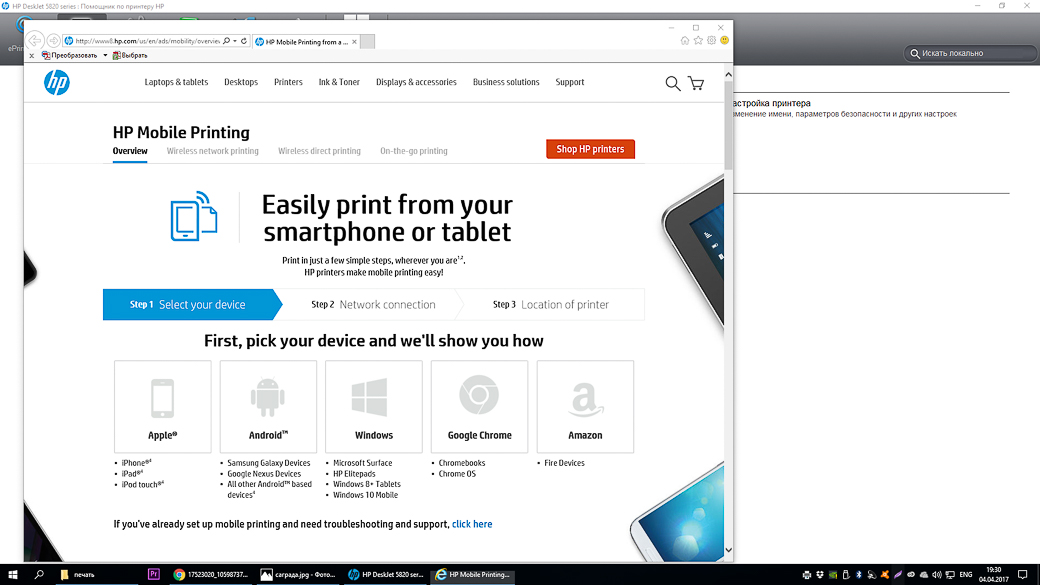Select the Overview tab

point(130,151)
